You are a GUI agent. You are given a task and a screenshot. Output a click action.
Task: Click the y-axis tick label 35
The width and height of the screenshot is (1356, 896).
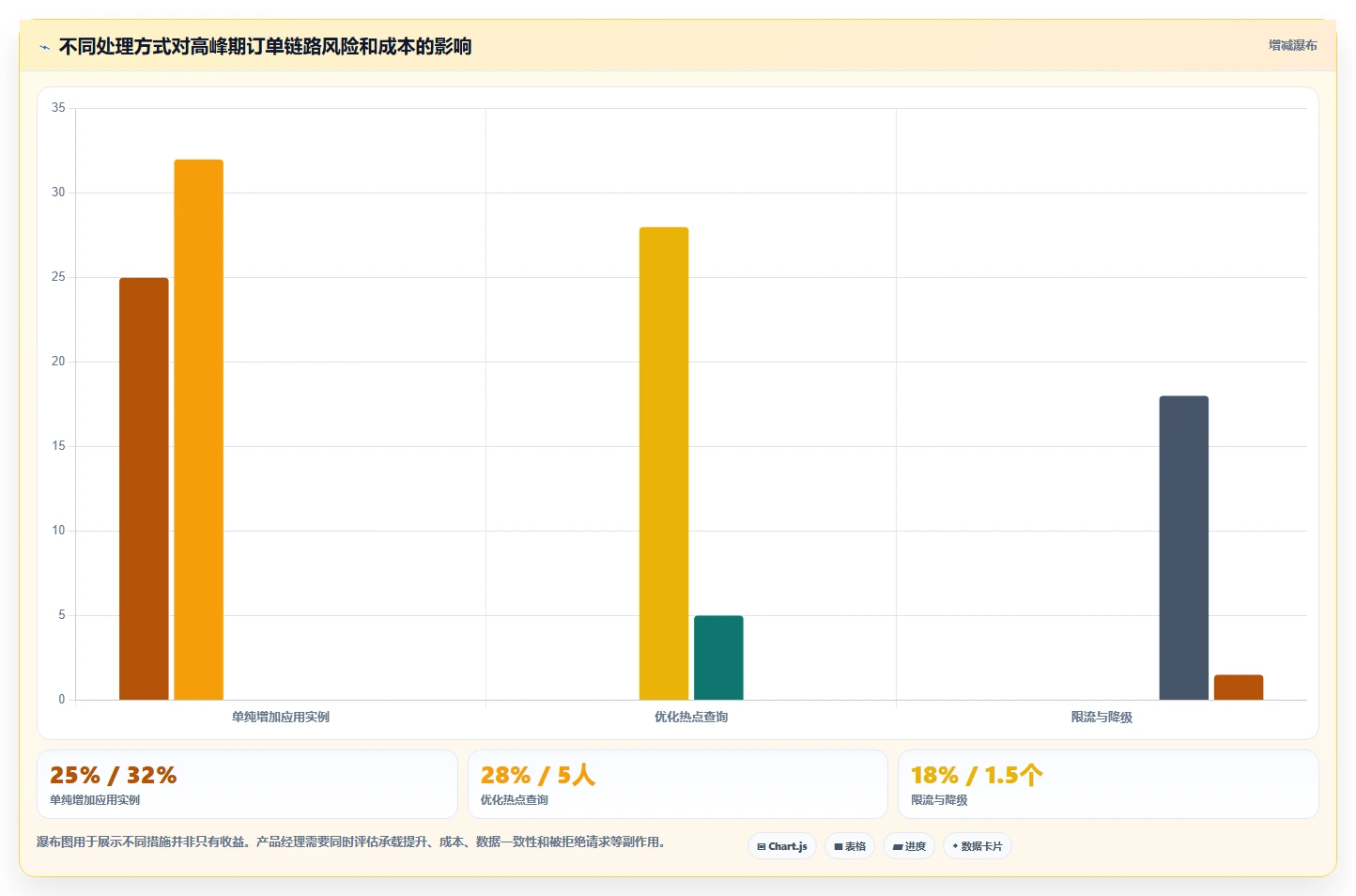58,108
